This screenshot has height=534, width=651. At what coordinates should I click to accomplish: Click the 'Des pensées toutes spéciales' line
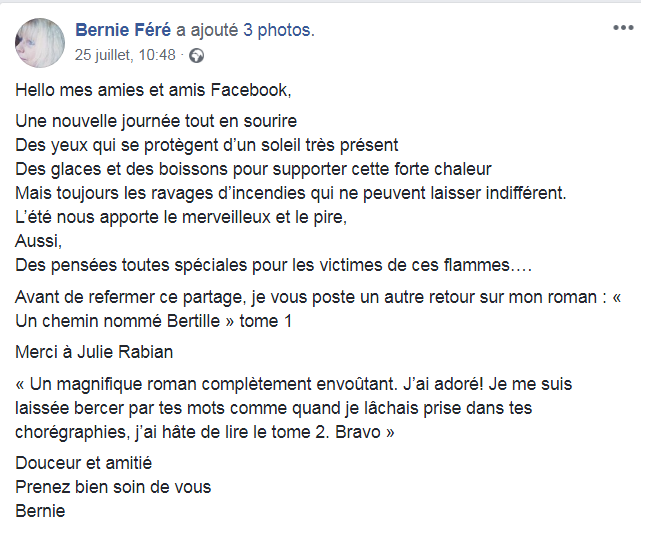[274, 265]
